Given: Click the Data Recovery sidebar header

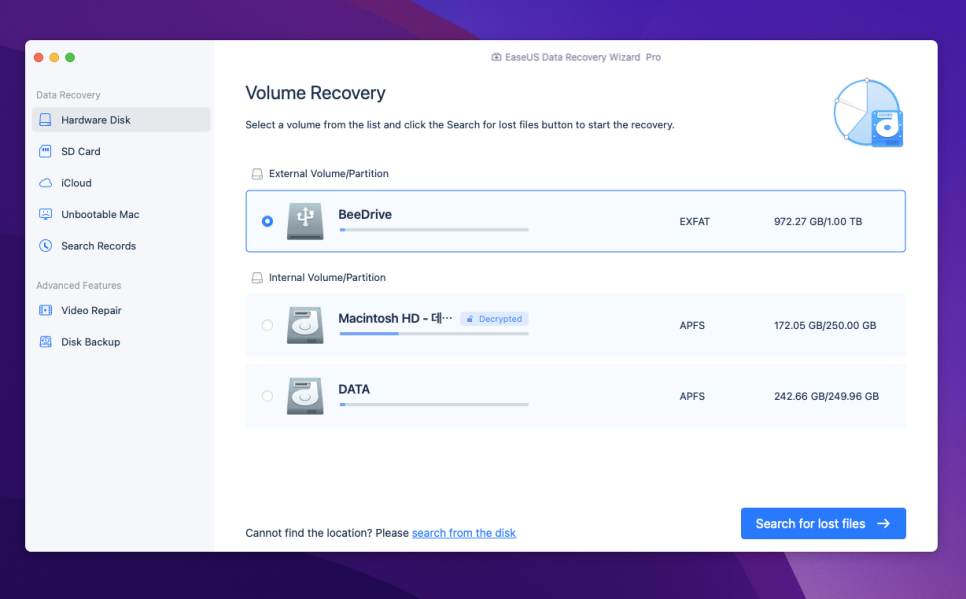Looking at the screenshot, I should (68, 95).
